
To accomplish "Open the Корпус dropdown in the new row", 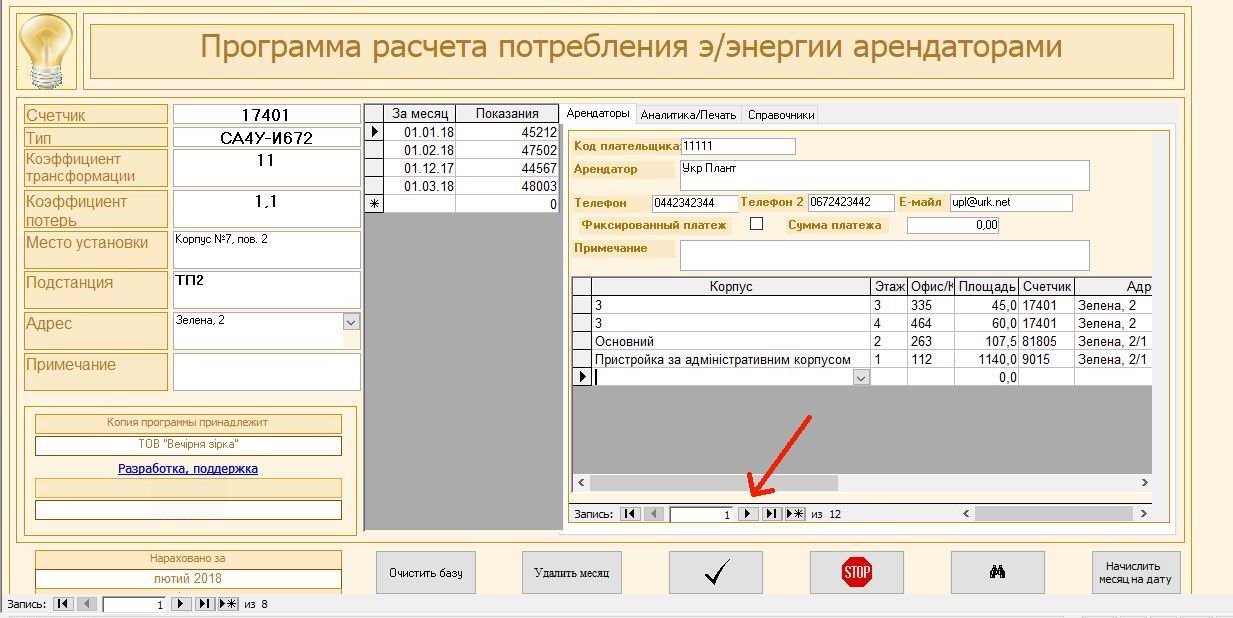I will (861, 378).
